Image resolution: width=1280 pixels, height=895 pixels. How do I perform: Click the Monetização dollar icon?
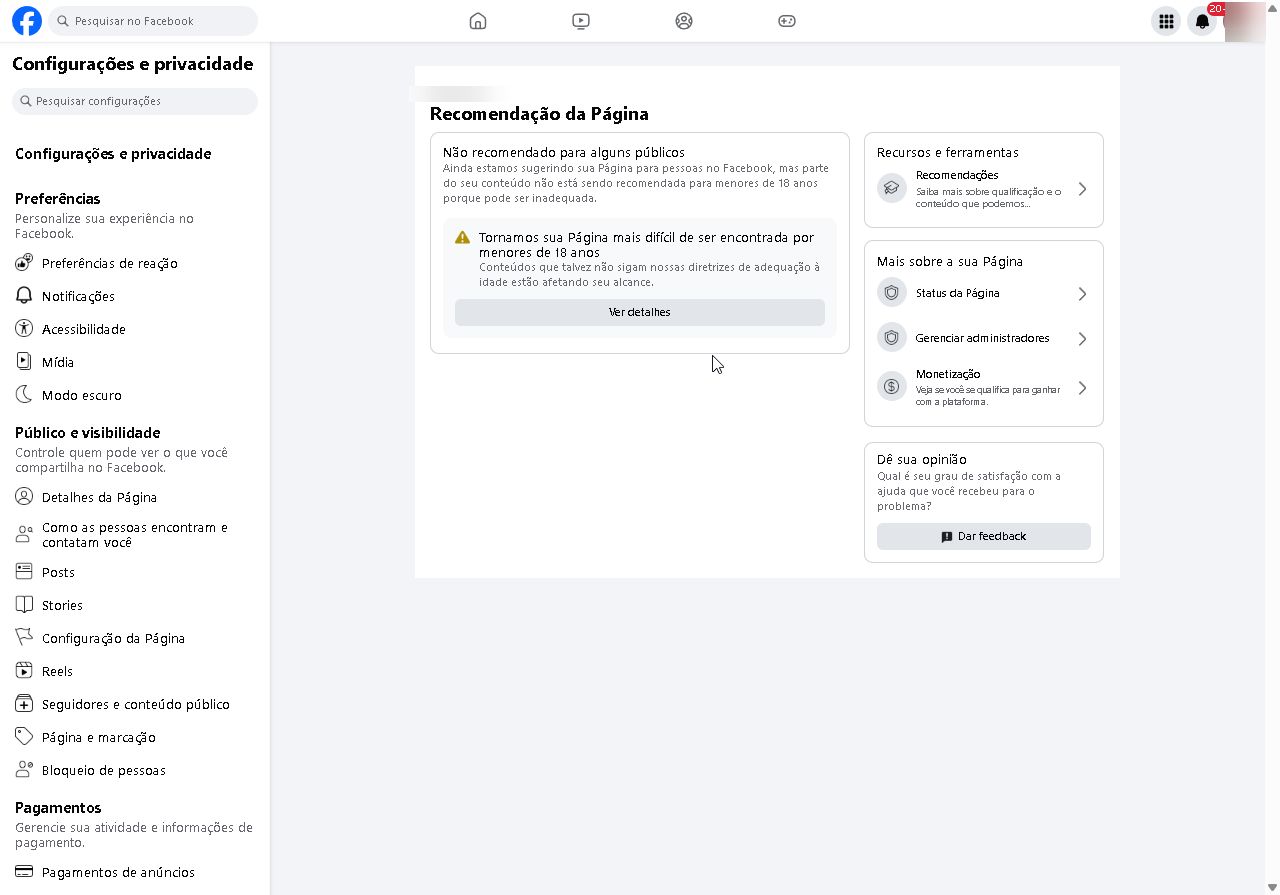(x=892, y=387)
